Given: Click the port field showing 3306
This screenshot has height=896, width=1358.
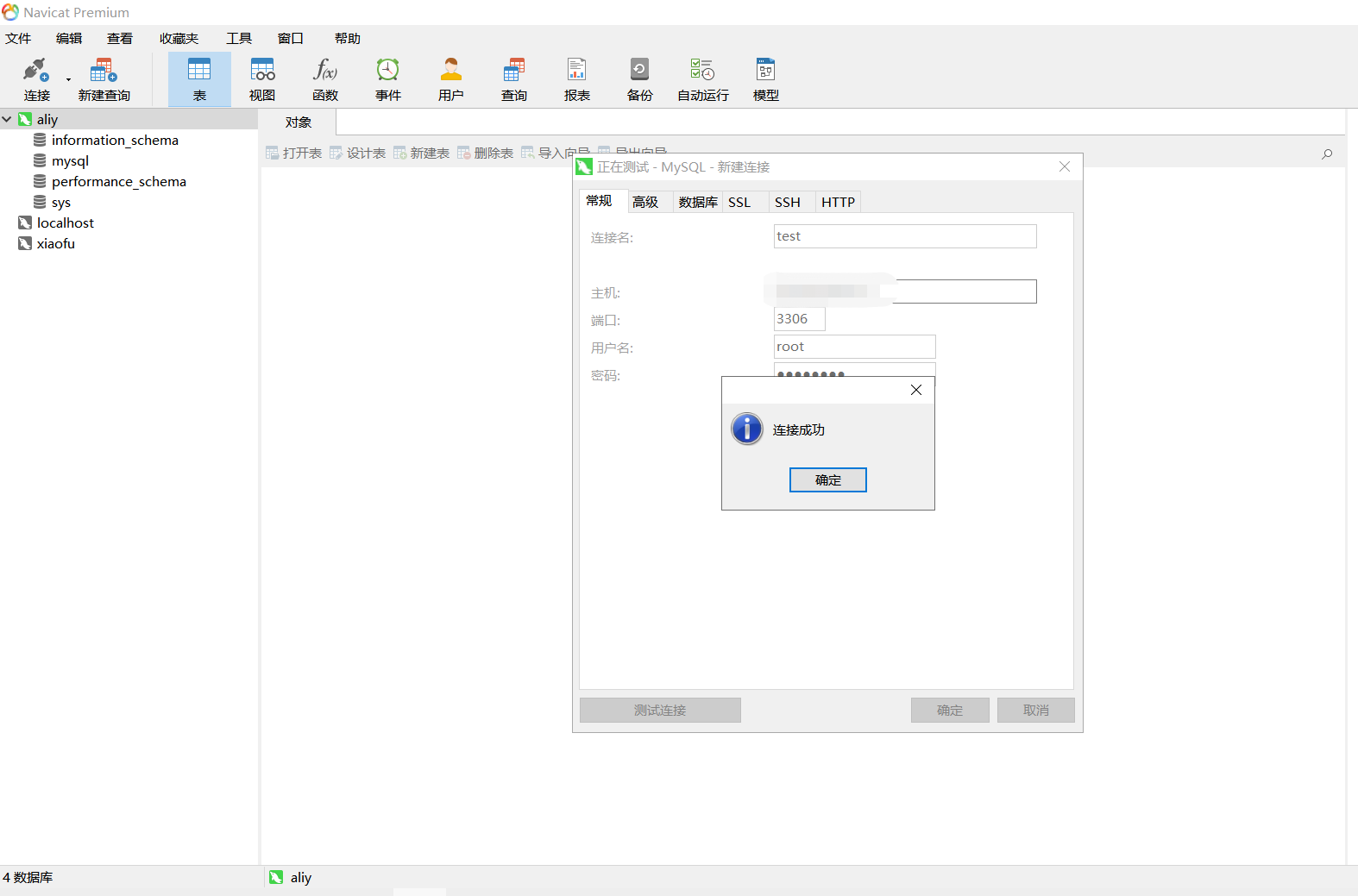Looking at the screenshot, I should pyautogui.click(x=800, y=319).
